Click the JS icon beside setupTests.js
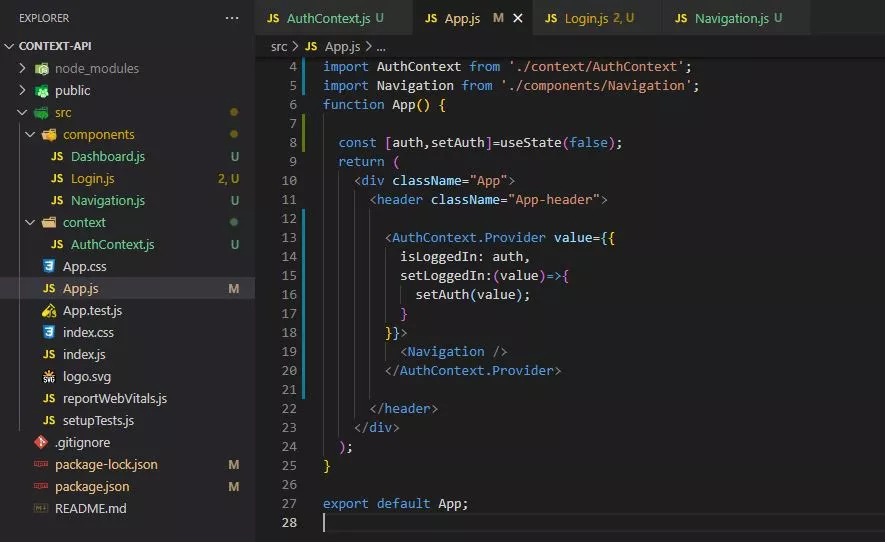 (x=49, y=420)
